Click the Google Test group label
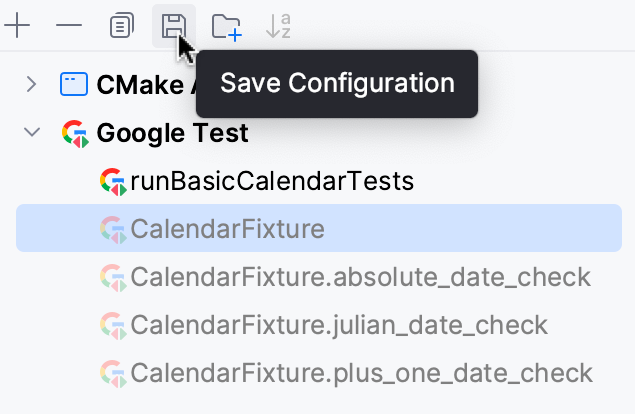Viewport: 635px width, 414px height. [x=172, y=133]
